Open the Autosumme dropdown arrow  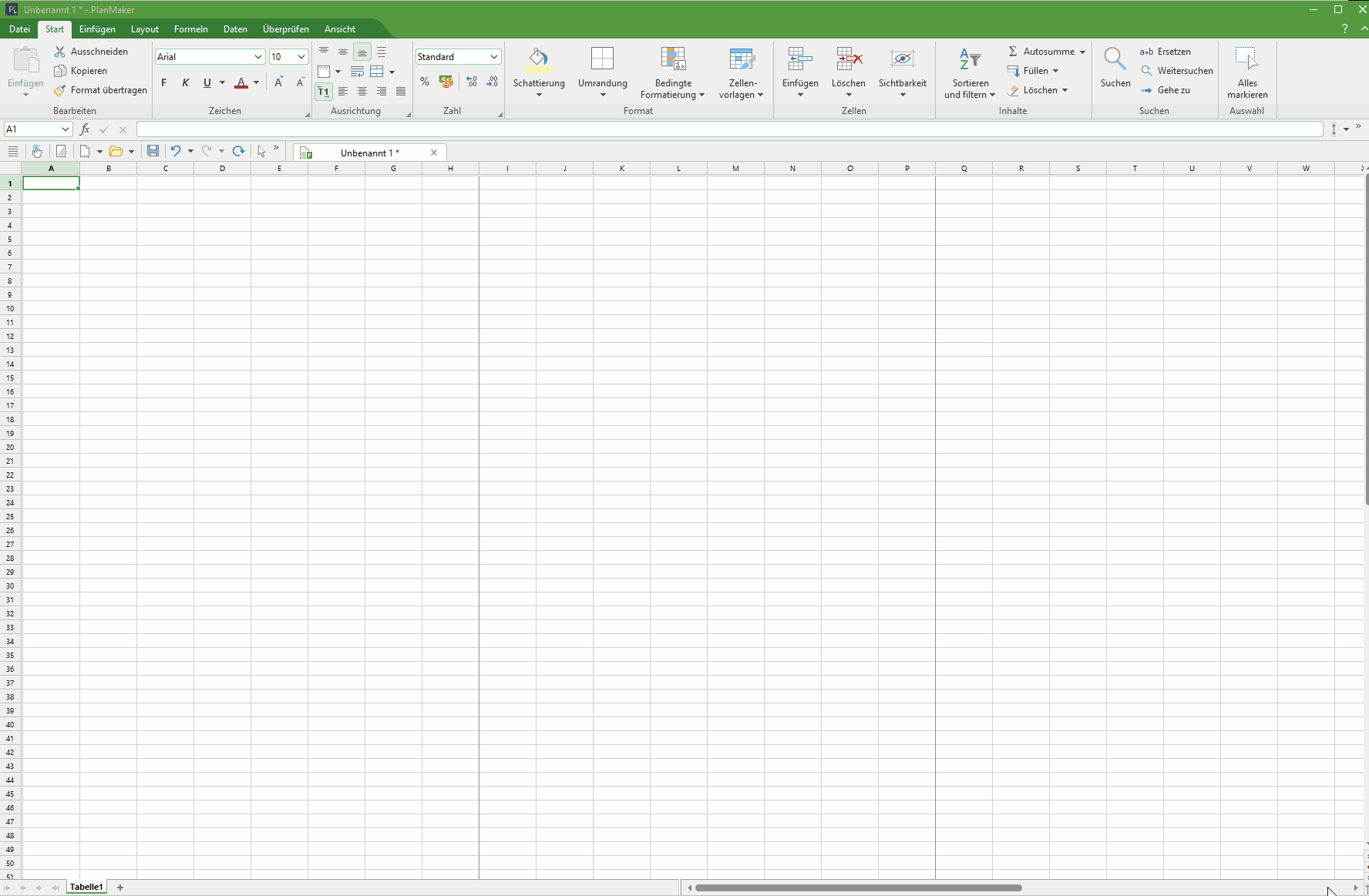[x=1082, y=52]
